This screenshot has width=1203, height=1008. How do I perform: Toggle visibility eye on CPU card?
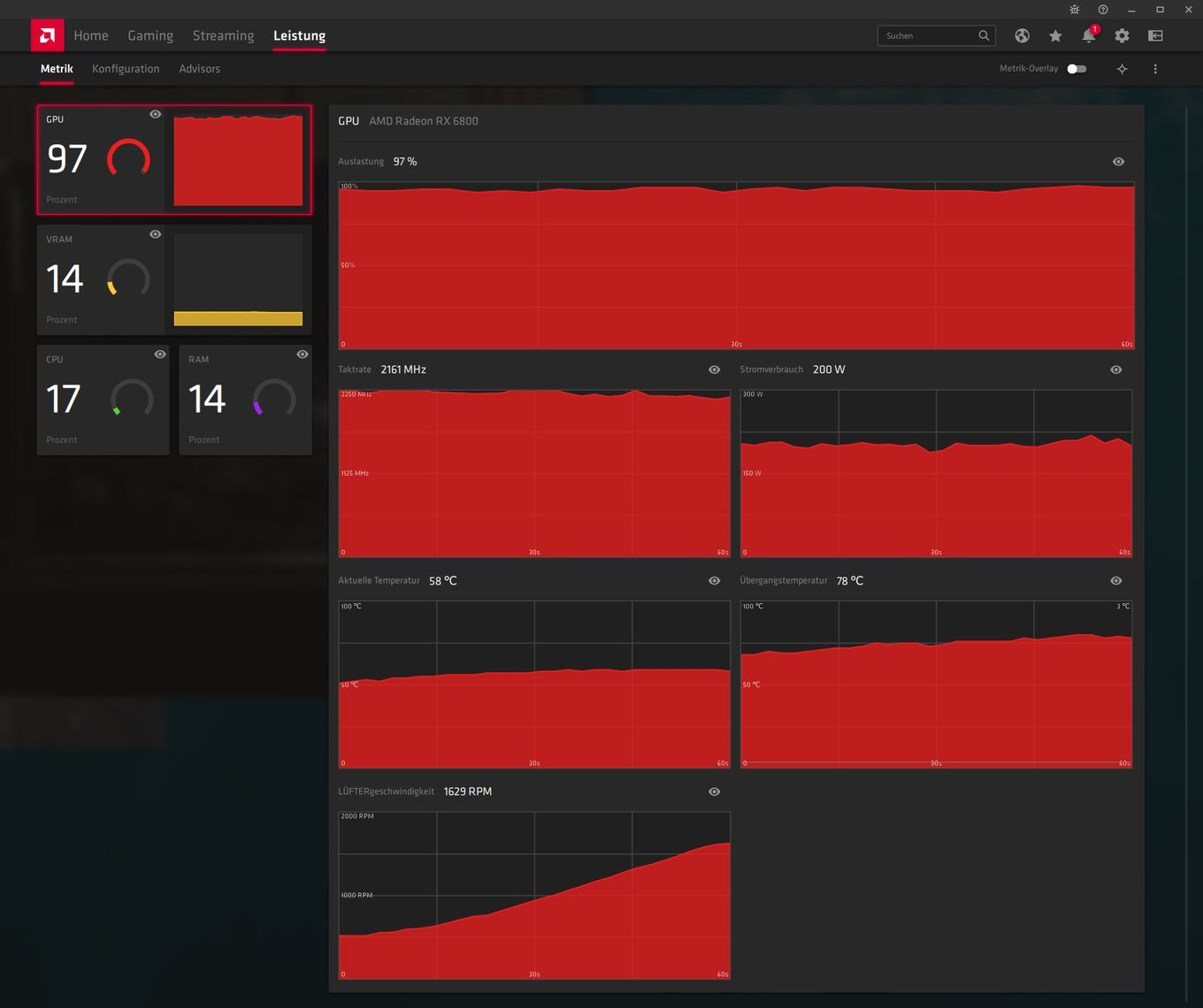pos(160,355)
